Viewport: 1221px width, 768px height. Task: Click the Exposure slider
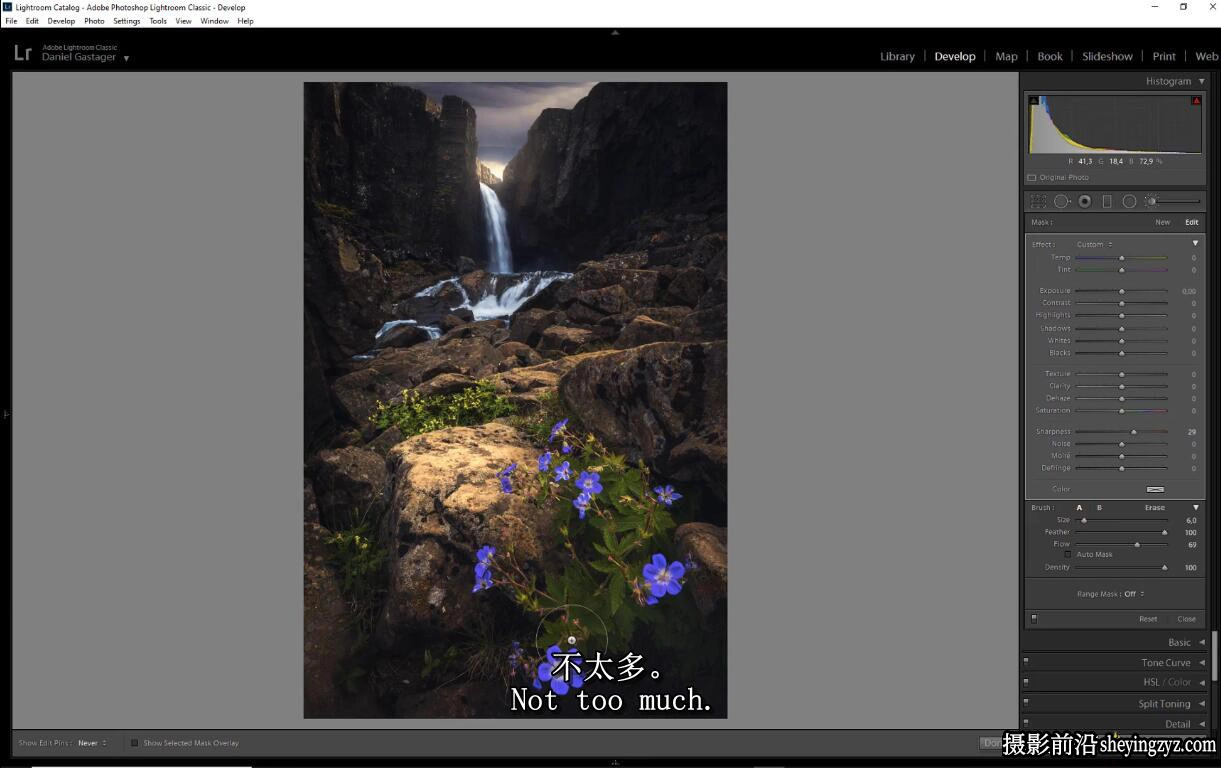pyautogui.click(x=1121, y=291)
